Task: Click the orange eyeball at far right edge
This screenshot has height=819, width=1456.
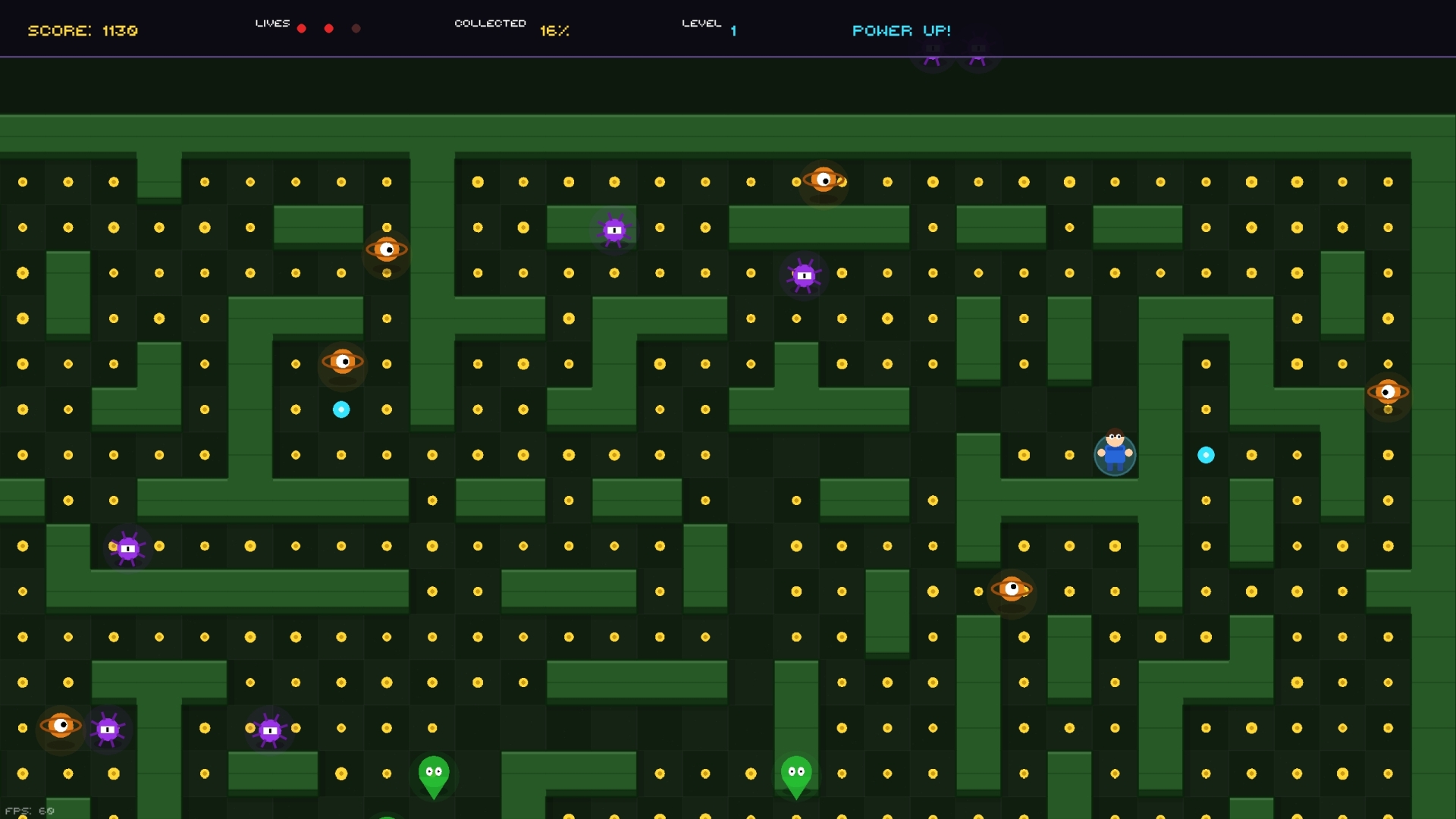Action: [x=1388, y=393]
